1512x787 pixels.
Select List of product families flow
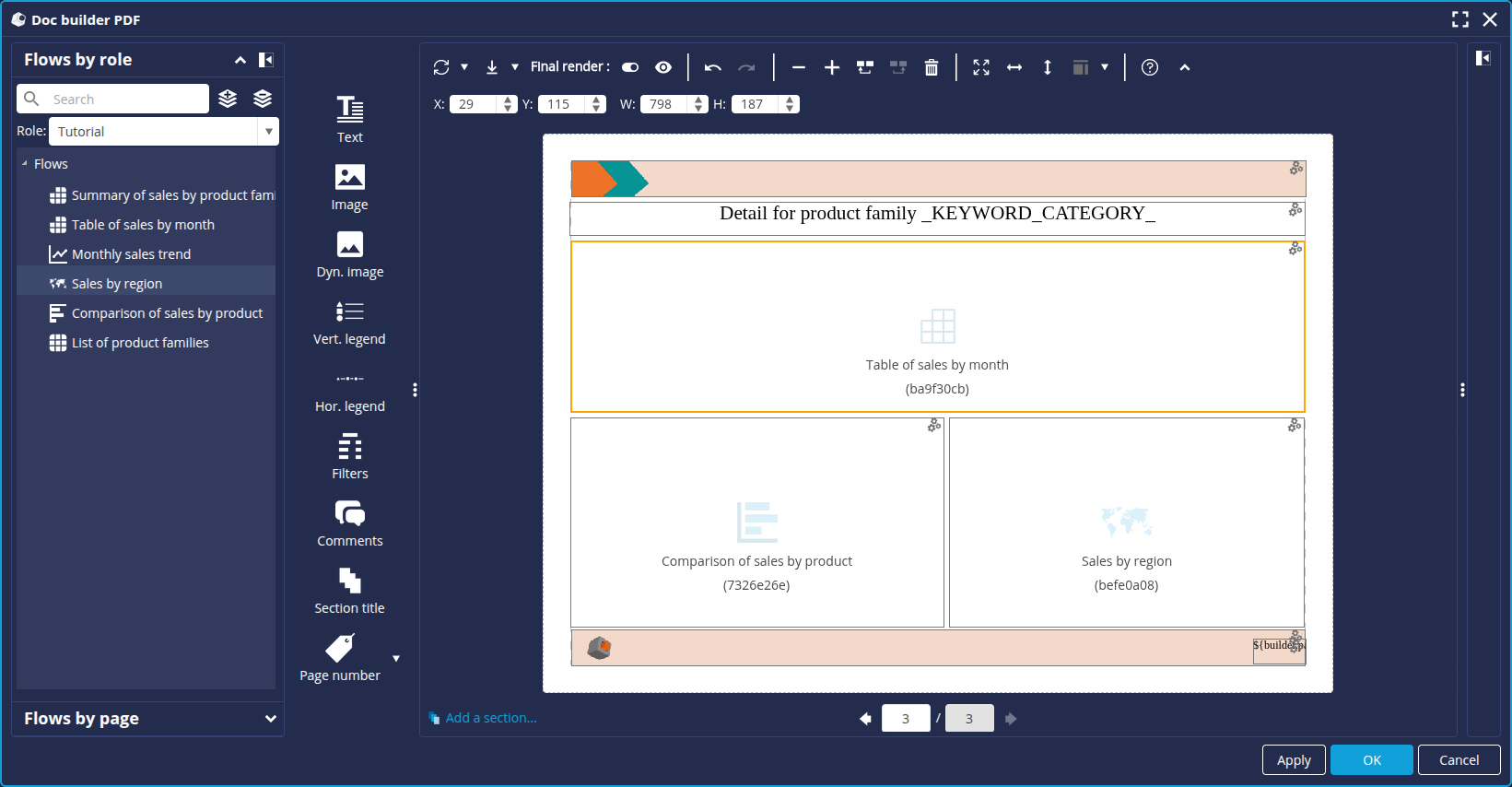coord(140,343)
